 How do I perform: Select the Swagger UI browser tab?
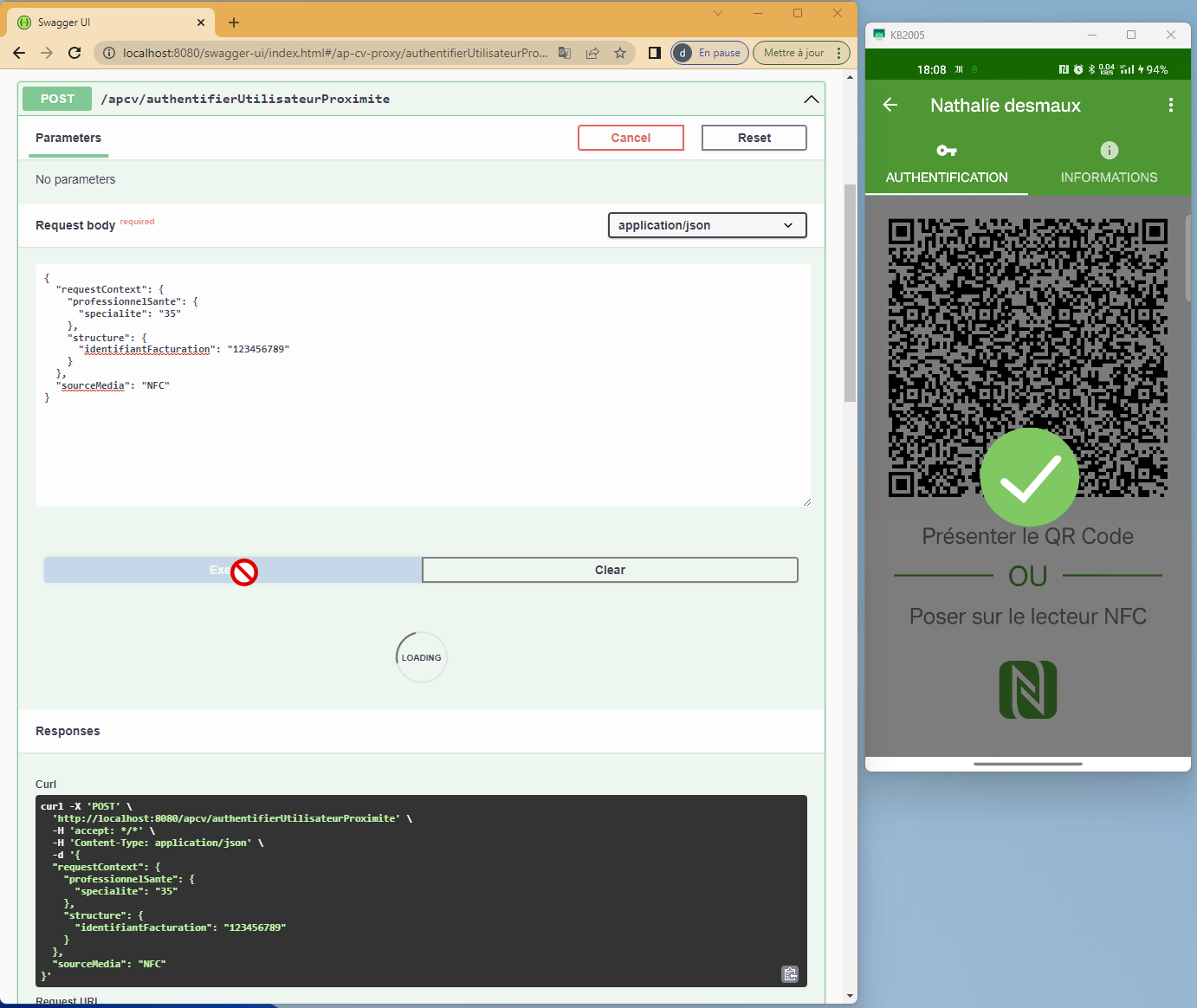113,23
